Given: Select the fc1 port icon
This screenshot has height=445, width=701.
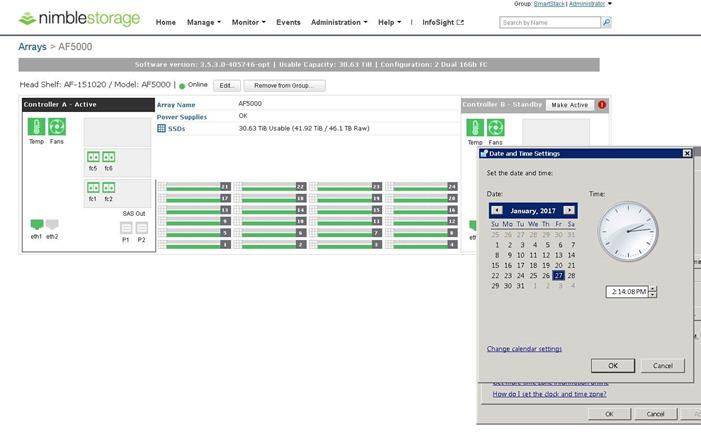Looking at the screenshot, I should [x=93, y=187].
